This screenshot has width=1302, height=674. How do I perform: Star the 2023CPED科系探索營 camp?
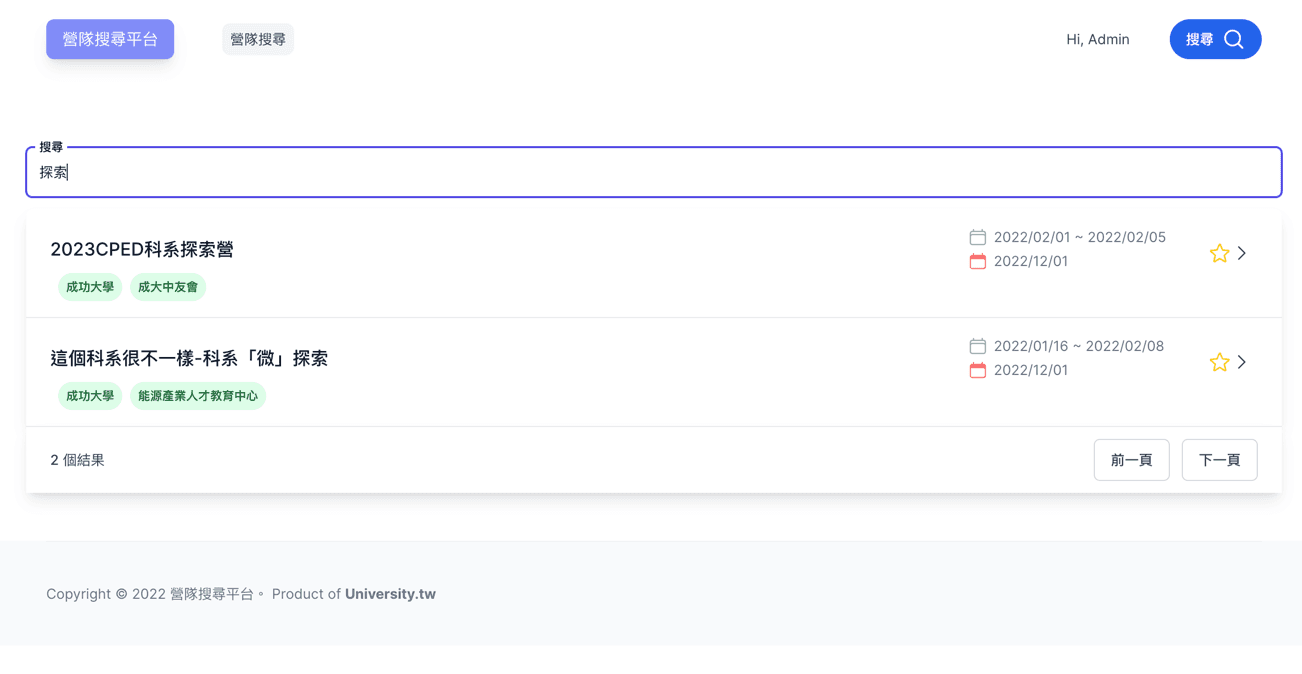[1219, 253]
